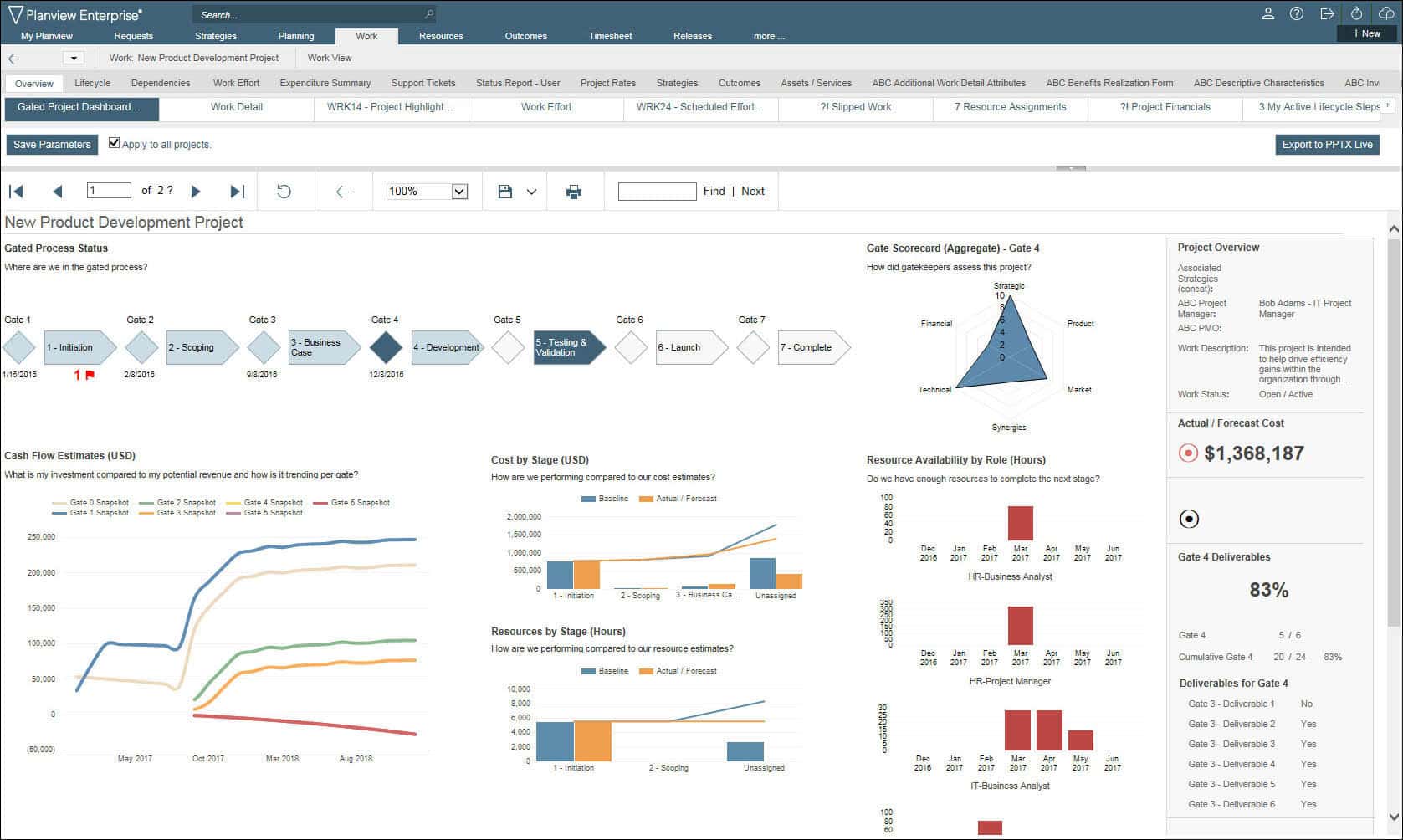Click the Find link
Image resolution: width=1403 pixels, height=840 pixels.
tap(714, 192)
